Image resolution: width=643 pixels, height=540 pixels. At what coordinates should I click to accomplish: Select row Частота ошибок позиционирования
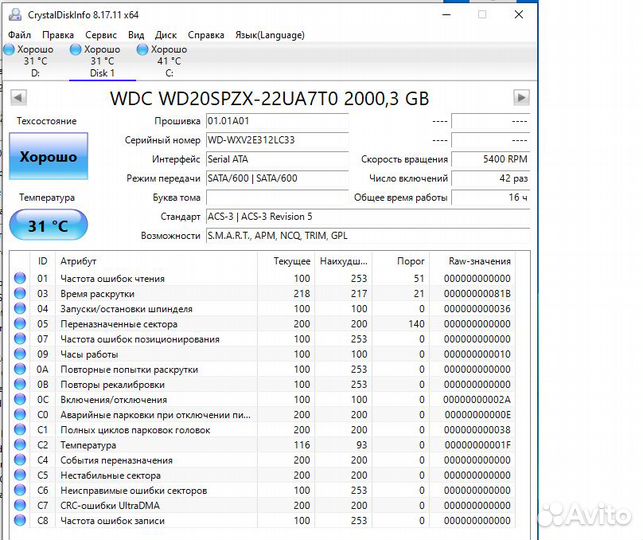click(262, 339)
